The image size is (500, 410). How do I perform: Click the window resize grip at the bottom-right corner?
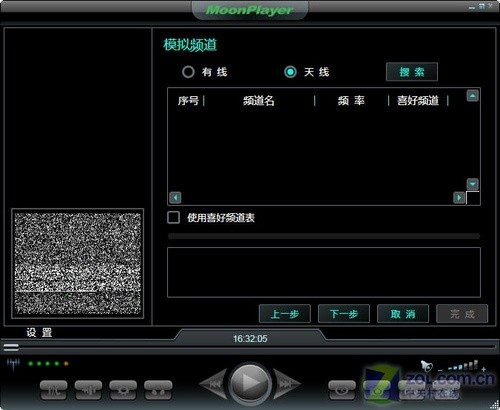click(x=495, y=405)
